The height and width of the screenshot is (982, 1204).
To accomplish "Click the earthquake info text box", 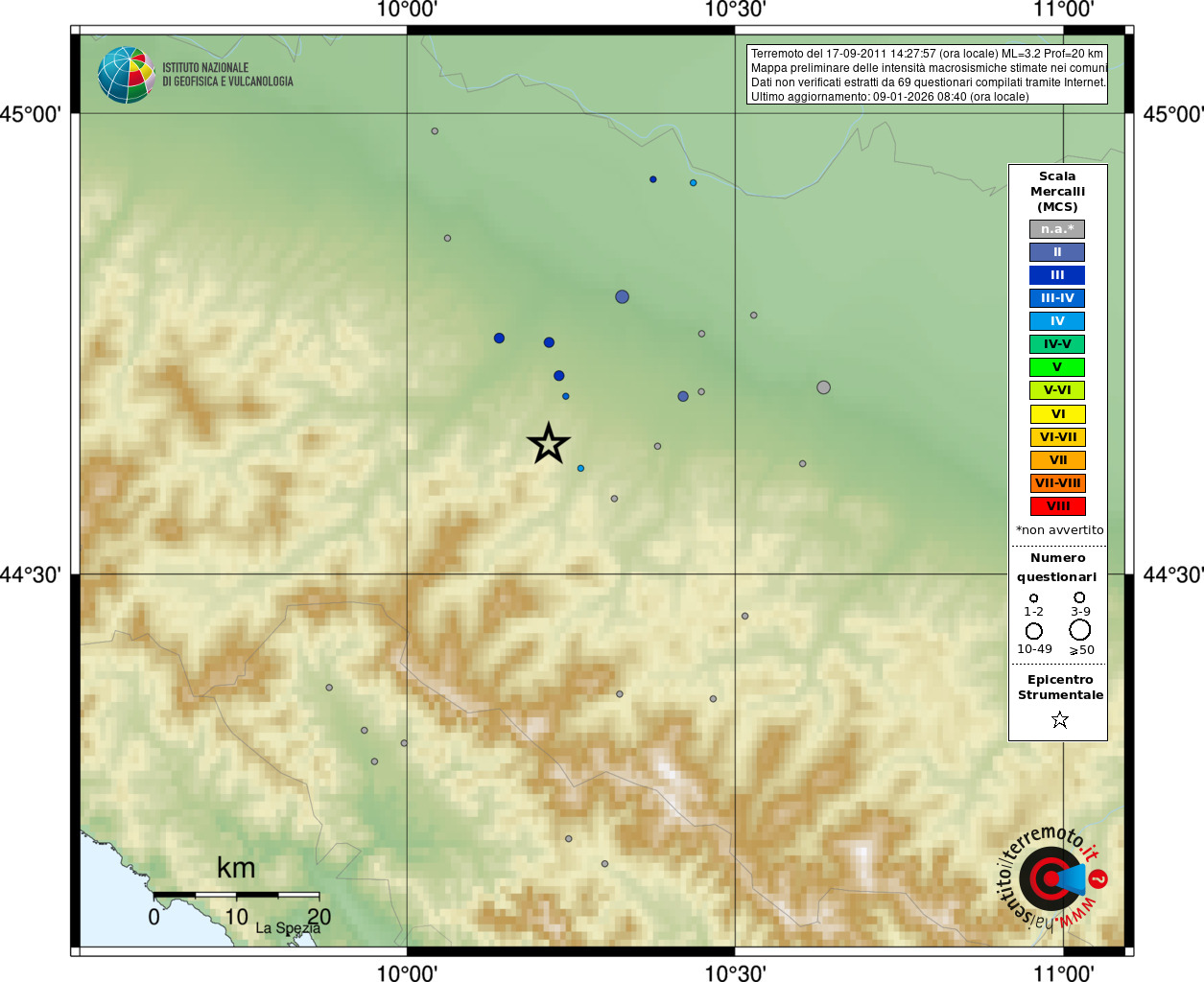I will click(927, 75).
